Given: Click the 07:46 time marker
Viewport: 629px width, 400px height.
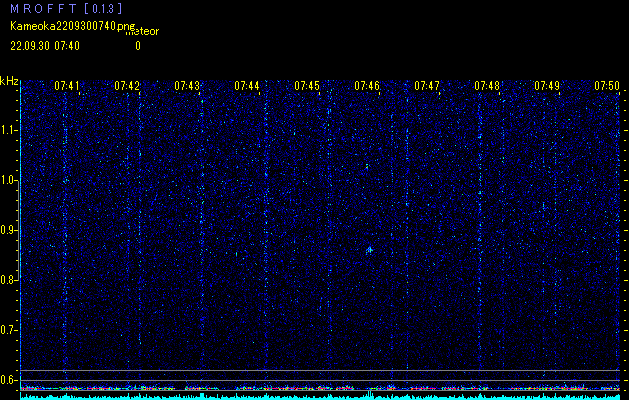Looking at the screenshot, I should pos(367,85).
